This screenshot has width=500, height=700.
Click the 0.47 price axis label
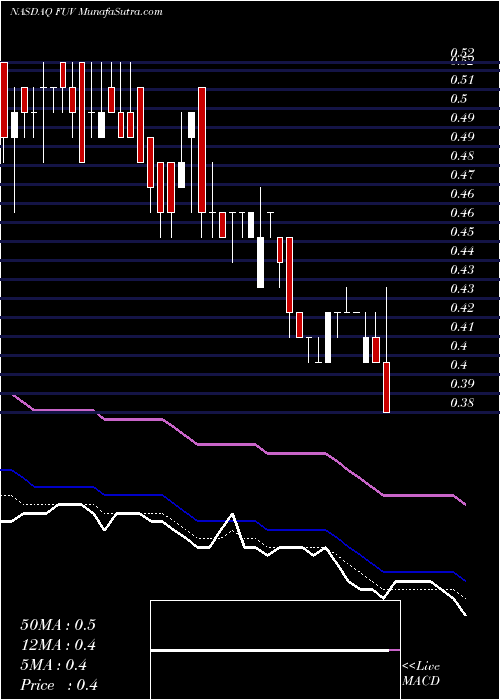click(462, 175)
